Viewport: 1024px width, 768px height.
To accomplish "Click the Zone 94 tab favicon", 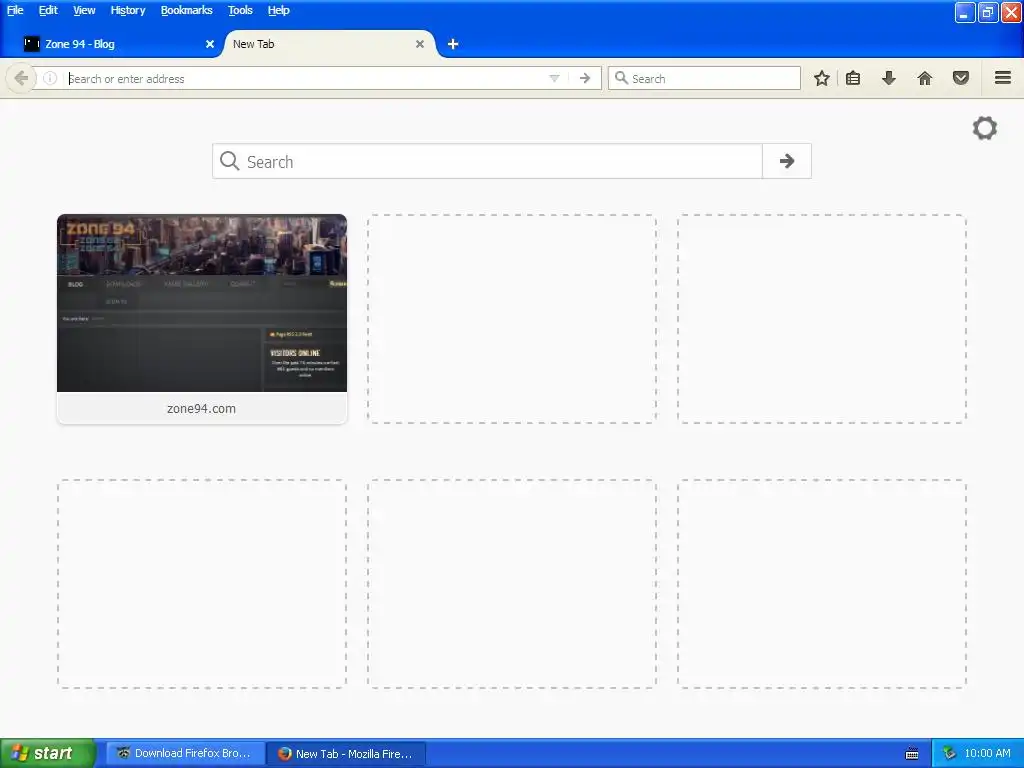I will point(31,44).
